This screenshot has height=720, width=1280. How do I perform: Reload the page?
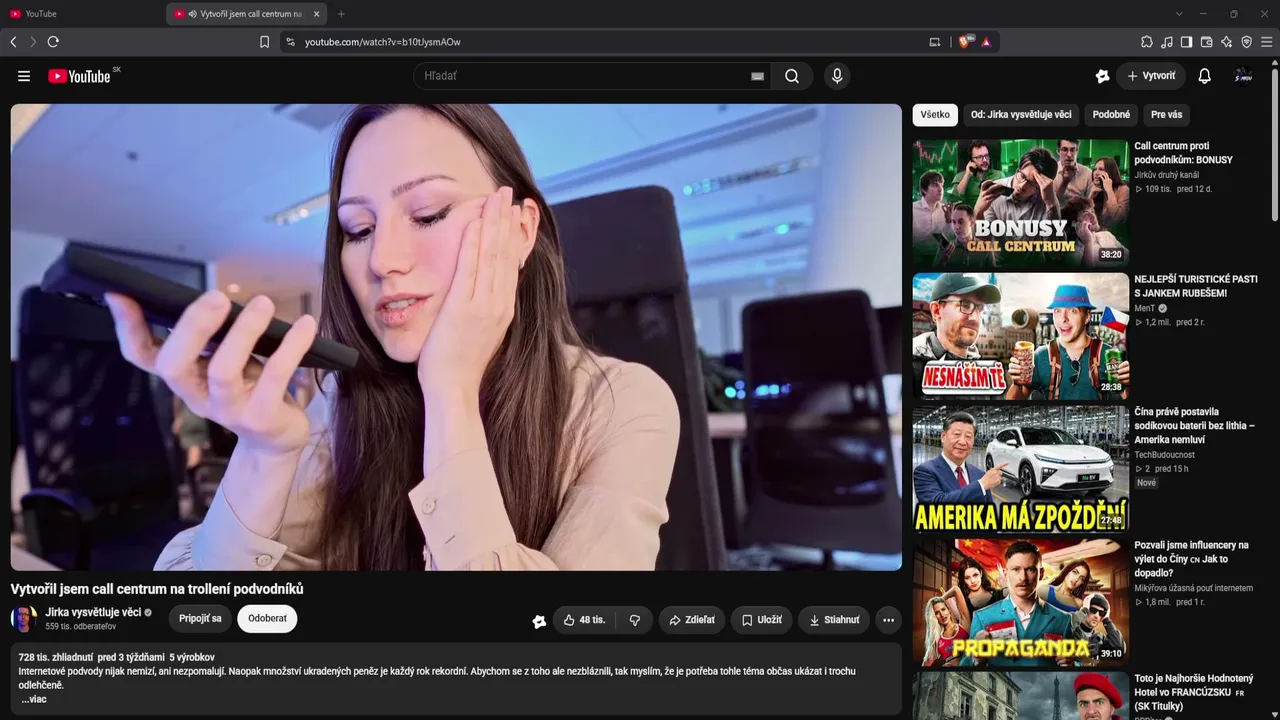pos(53,42)
